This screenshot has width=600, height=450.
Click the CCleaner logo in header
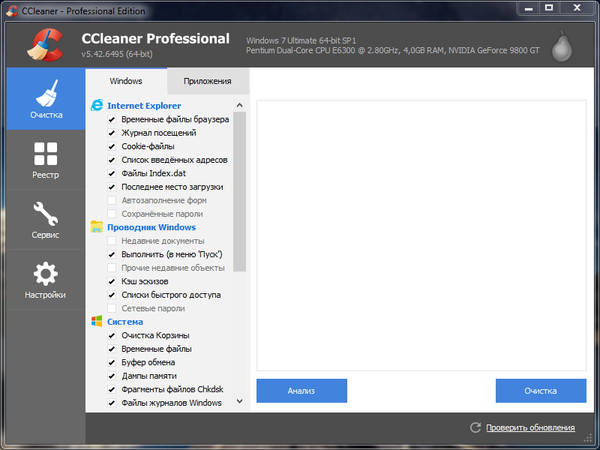[x=40, y=42]
